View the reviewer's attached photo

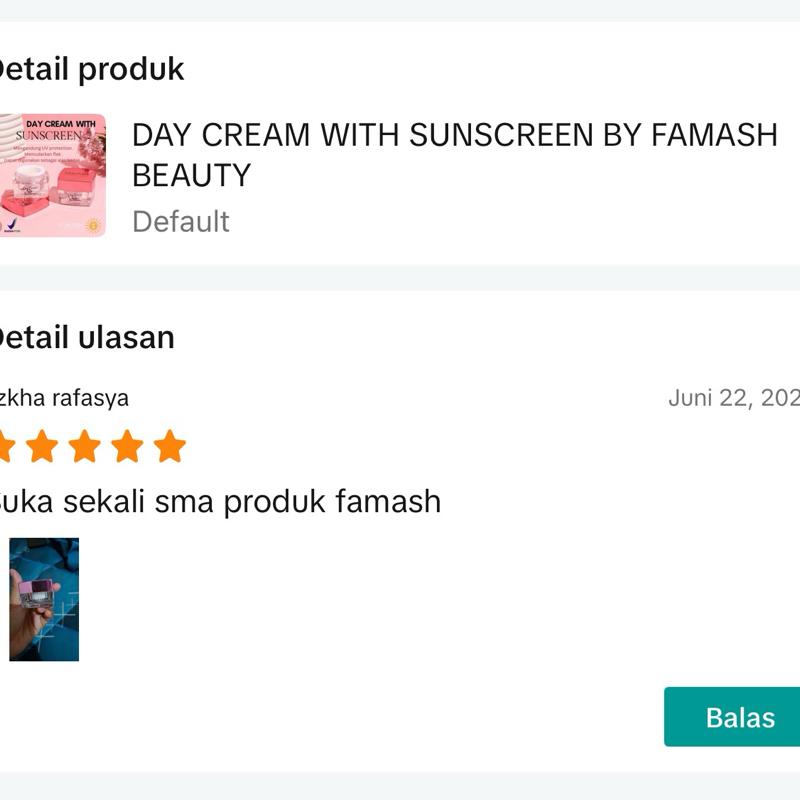43,599
